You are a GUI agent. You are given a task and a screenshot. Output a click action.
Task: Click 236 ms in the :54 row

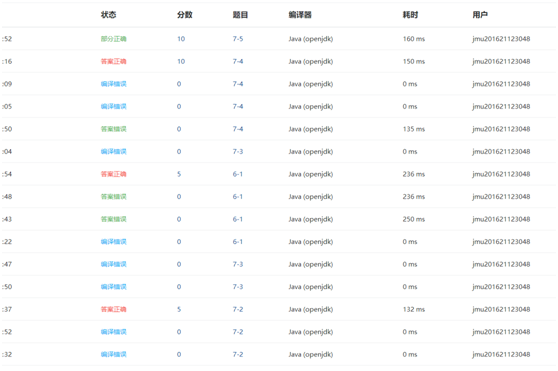click(x=414, y=174)
